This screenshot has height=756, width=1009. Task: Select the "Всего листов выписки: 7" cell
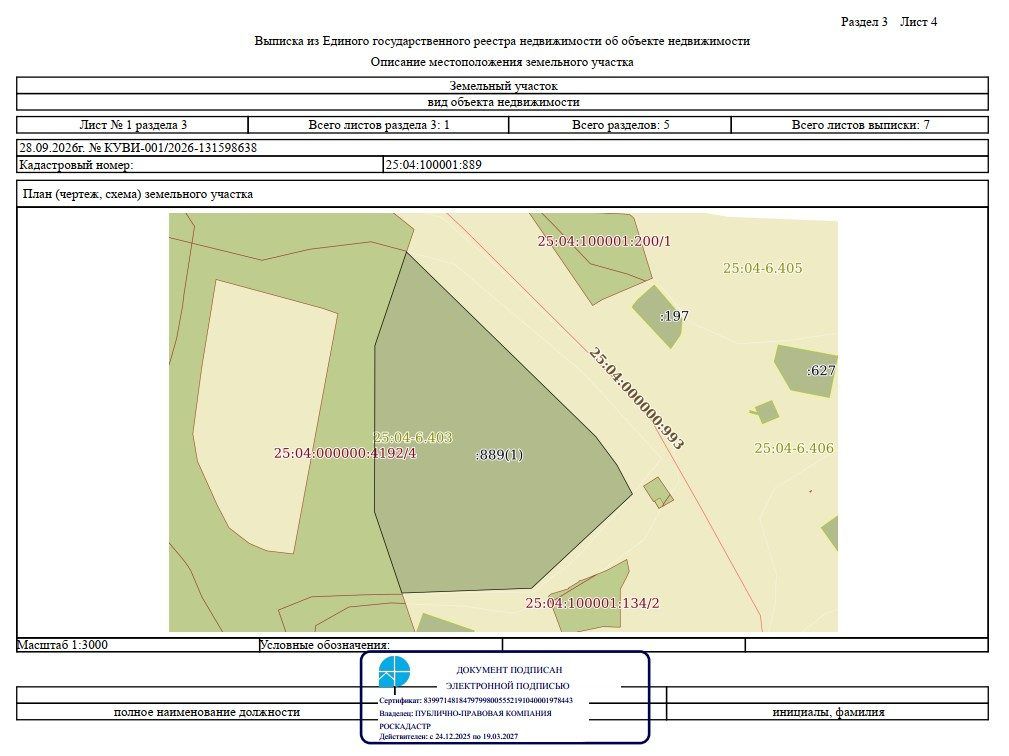pos(860,125)
